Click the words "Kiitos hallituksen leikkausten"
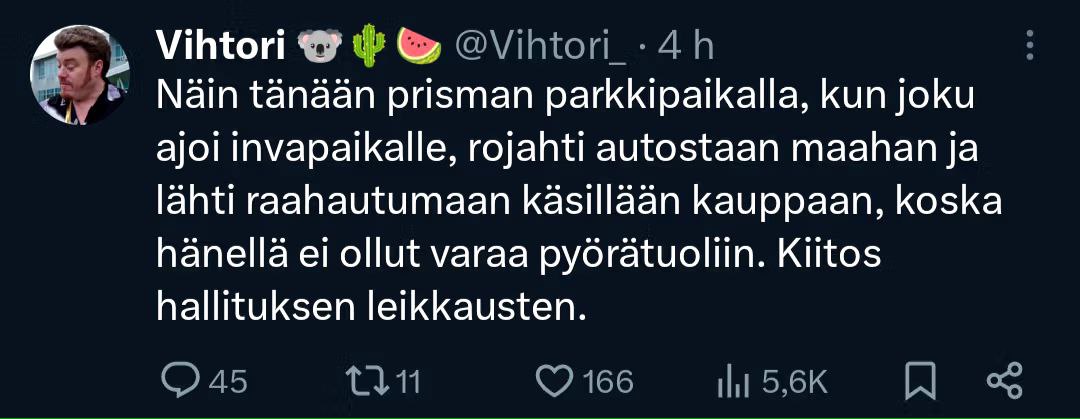This screenshot has width=1080, height=419. pyautogui.click(x=519, y=283)
